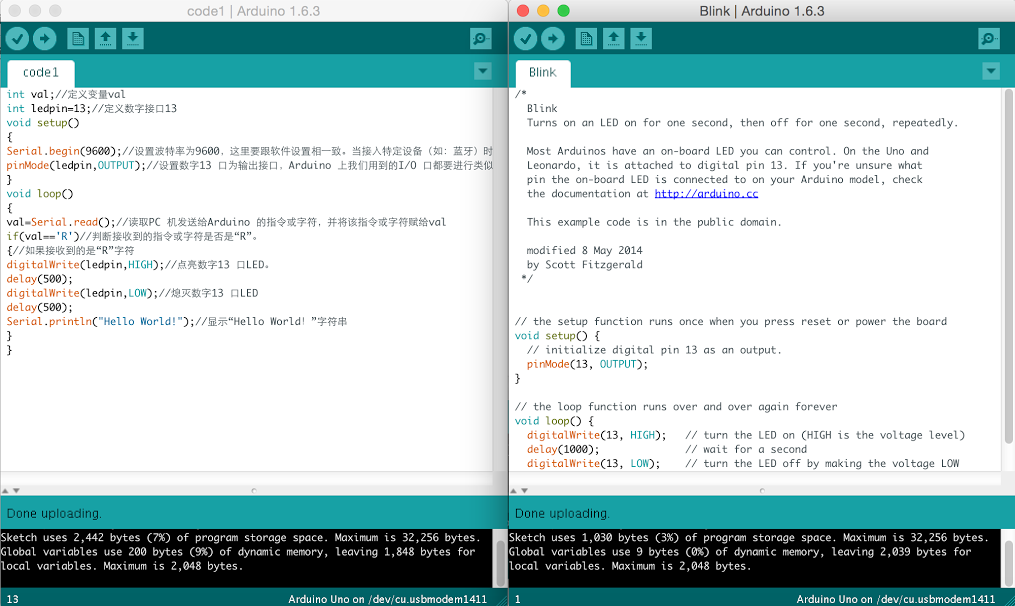Open Serial Monitor in Blink window
Image resolution: width=1015 pixels, height=606 pixels.
(989, 39)
